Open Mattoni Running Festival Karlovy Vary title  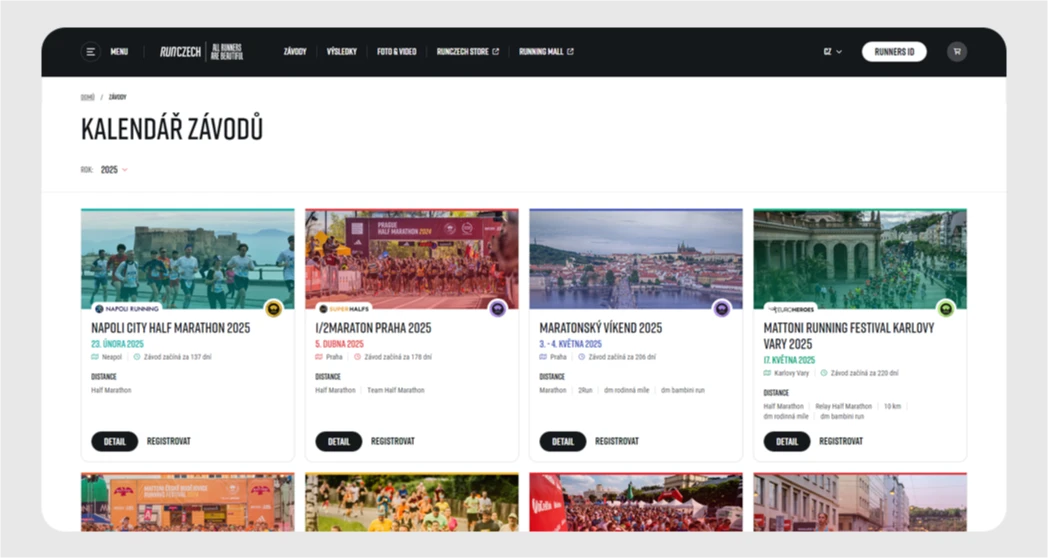click(849, 336)
